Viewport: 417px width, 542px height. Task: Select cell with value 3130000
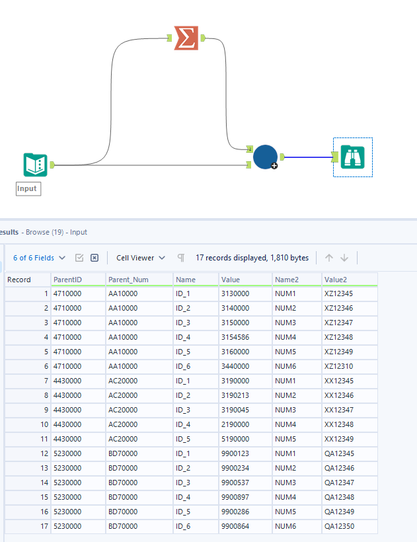[245, 294]
